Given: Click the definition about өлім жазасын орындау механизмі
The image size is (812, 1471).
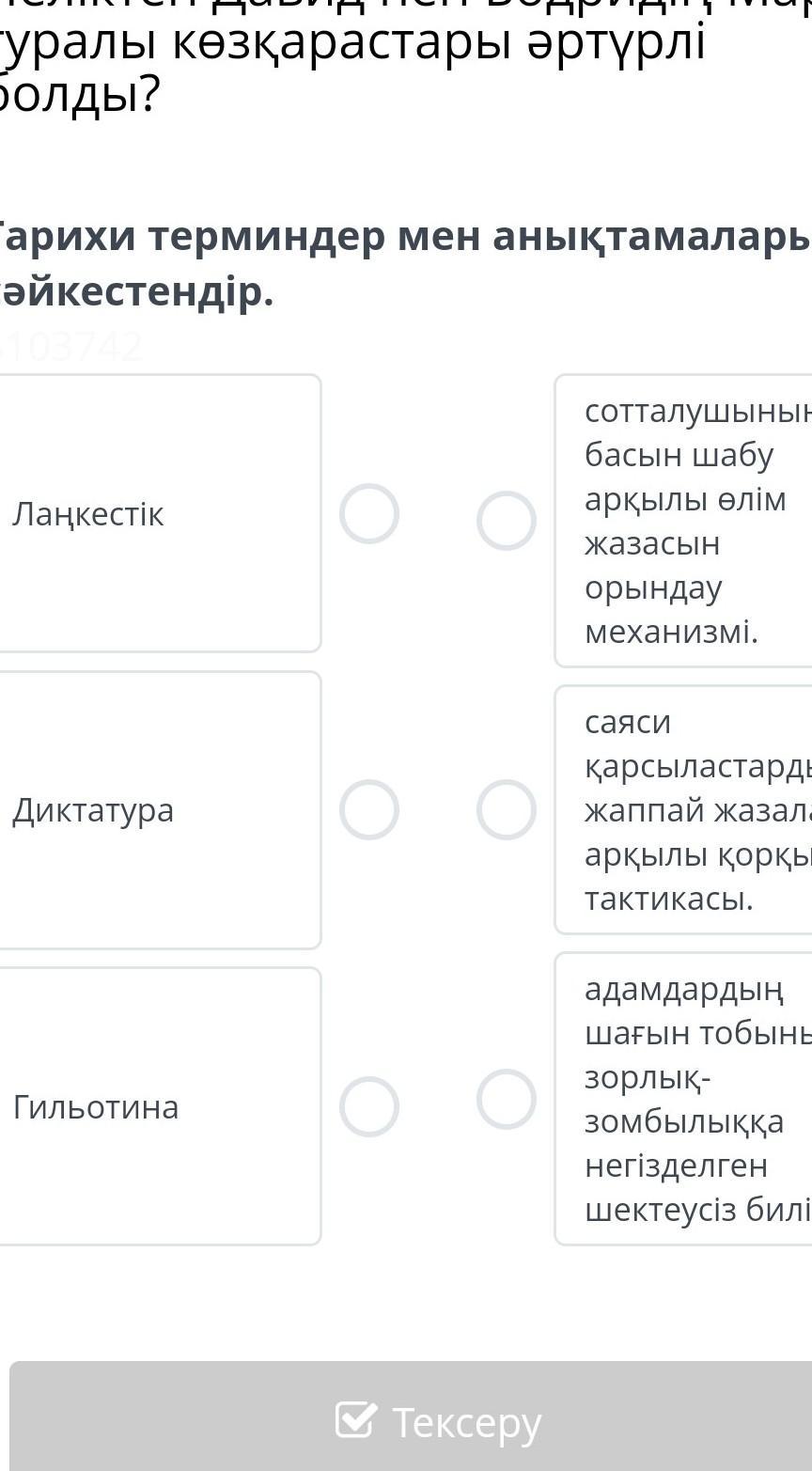Looking at the screenshot, I should click(x=683, y=520).
